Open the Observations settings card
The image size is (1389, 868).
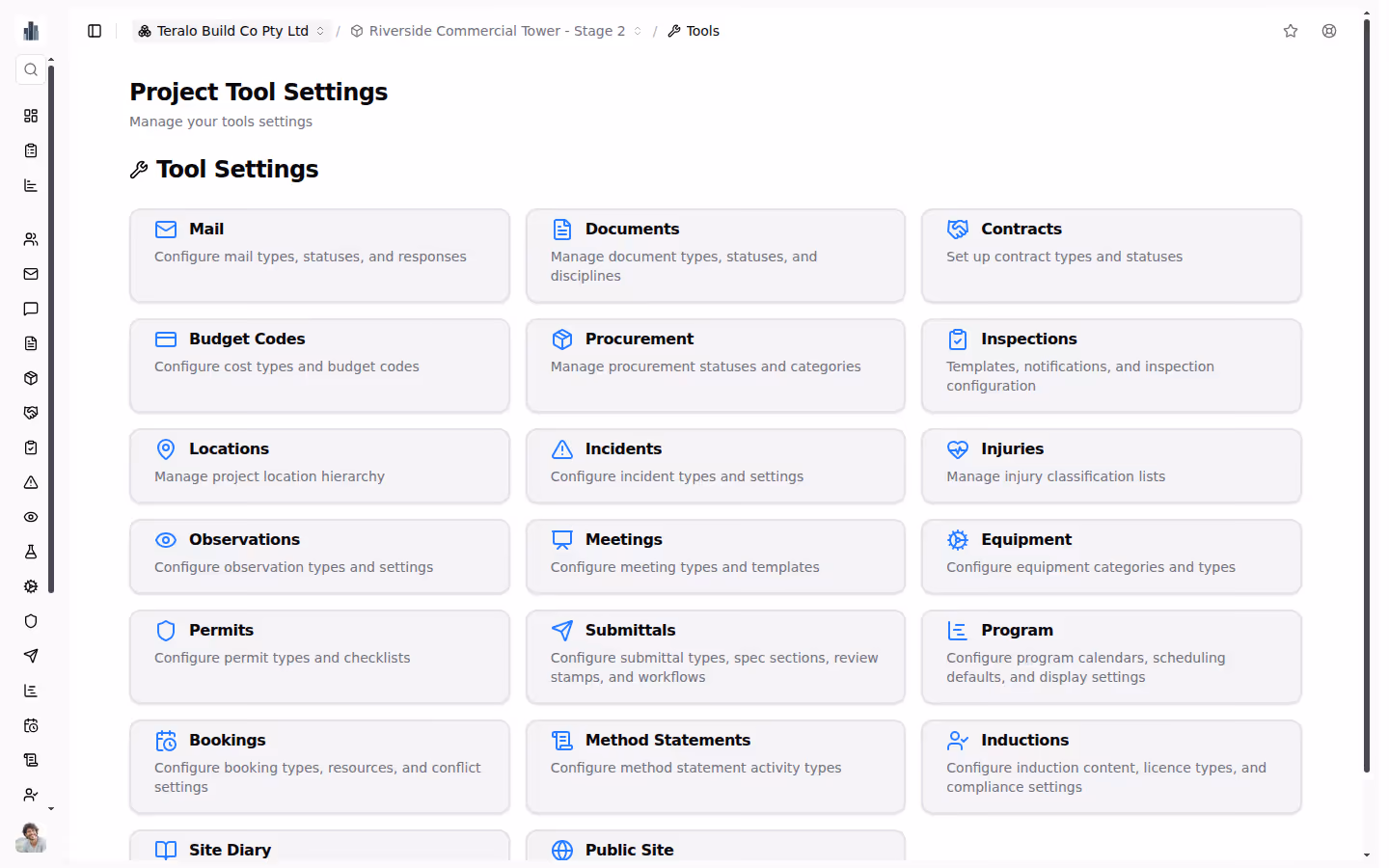319,556
